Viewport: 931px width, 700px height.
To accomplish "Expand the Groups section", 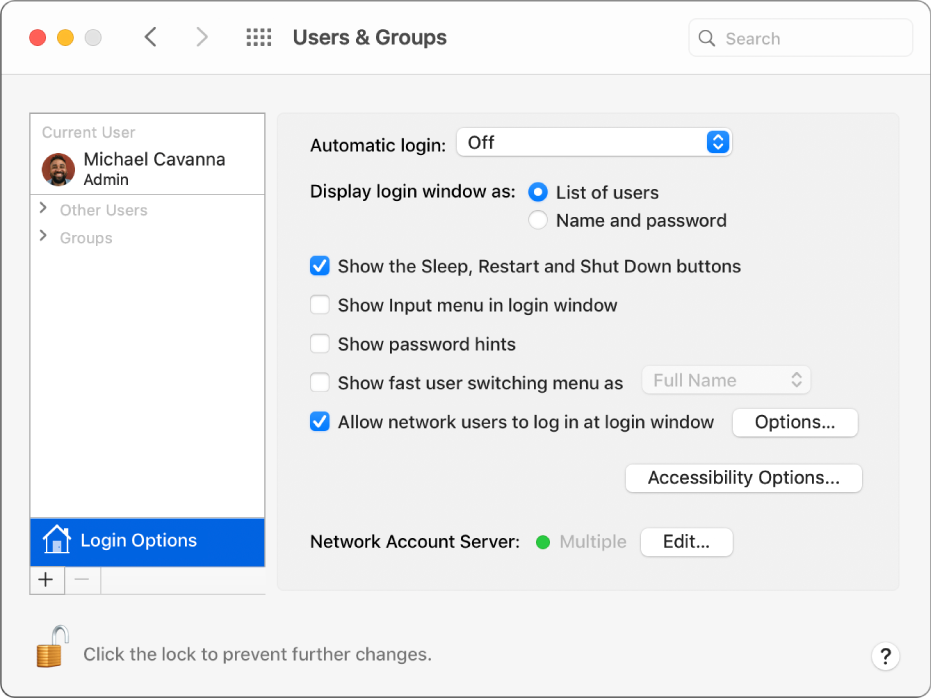I will 43,238.
